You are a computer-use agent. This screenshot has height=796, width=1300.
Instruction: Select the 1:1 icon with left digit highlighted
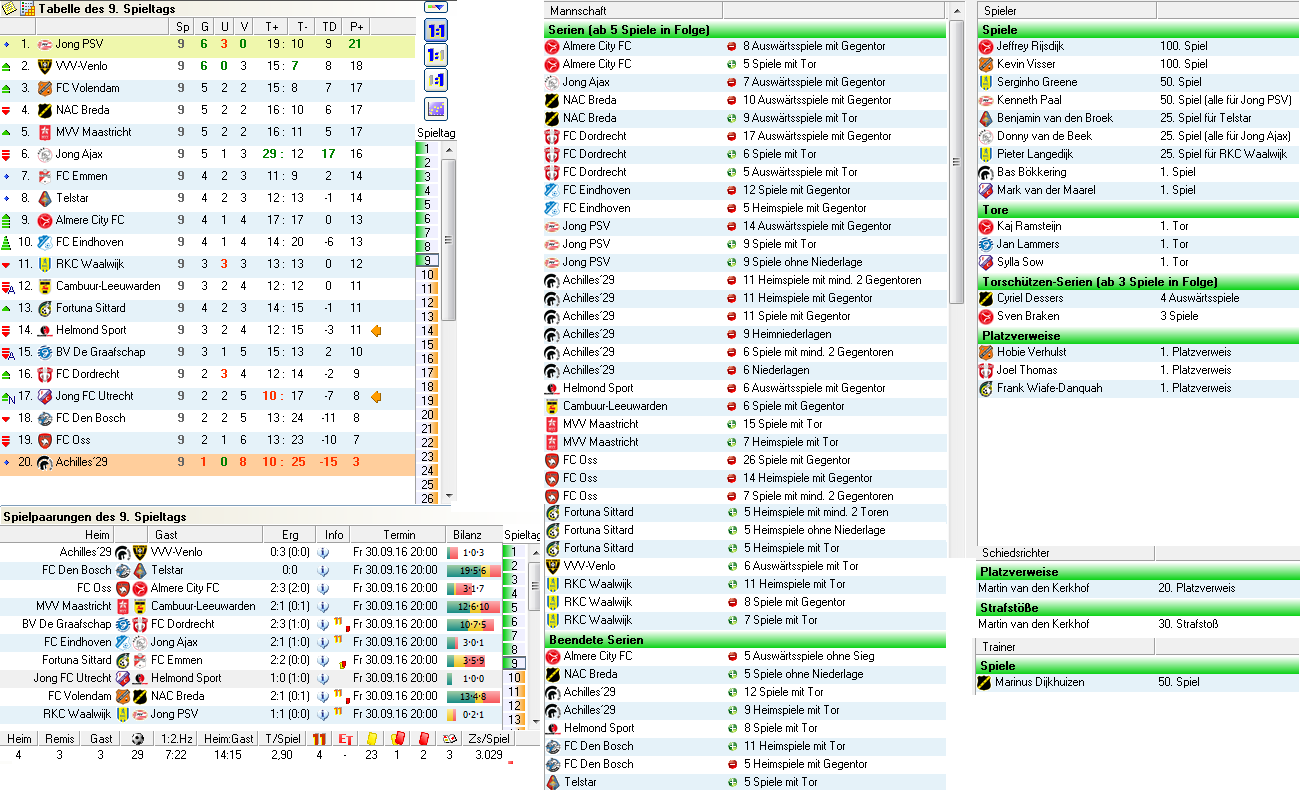(x=436, y=55)
